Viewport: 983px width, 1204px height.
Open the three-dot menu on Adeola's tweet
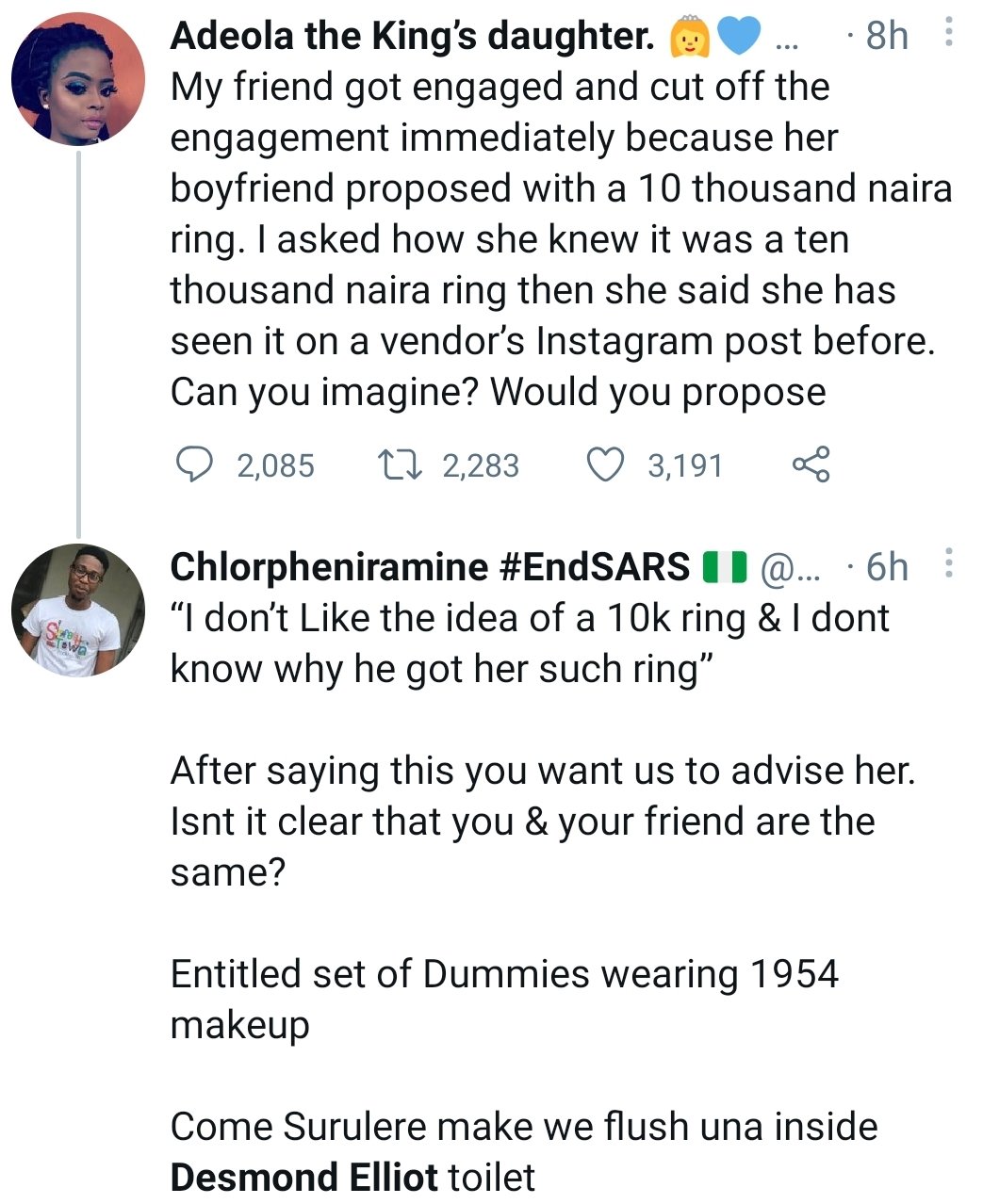pos(948,34)
